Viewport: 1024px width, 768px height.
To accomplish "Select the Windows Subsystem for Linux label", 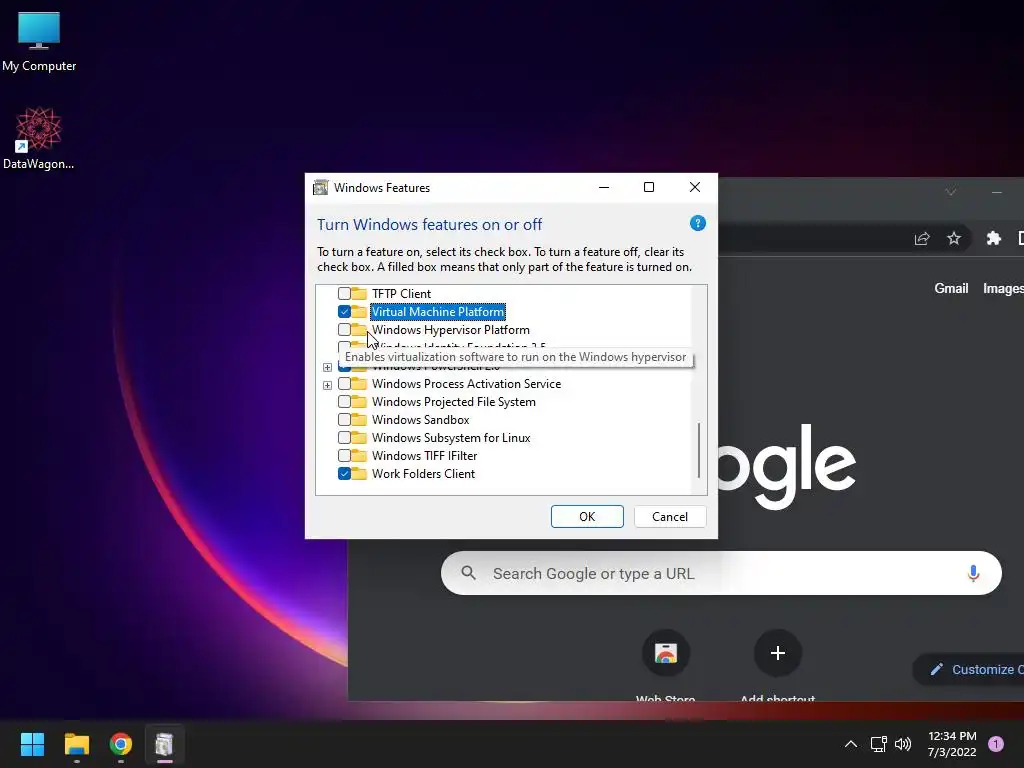I will pos(451,438).
